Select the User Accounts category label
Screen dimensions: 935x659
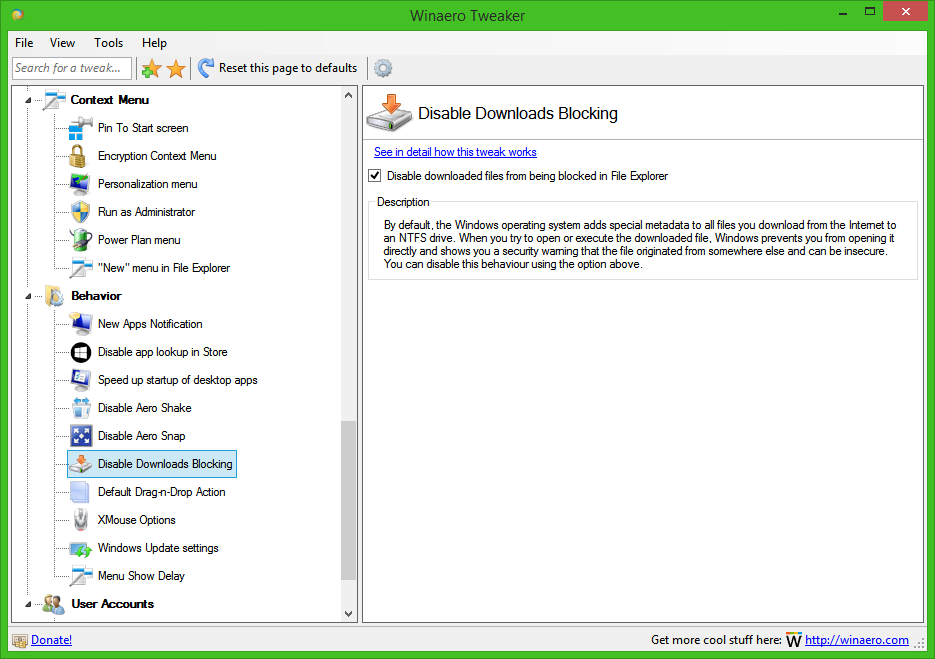(x=113, y=604)
